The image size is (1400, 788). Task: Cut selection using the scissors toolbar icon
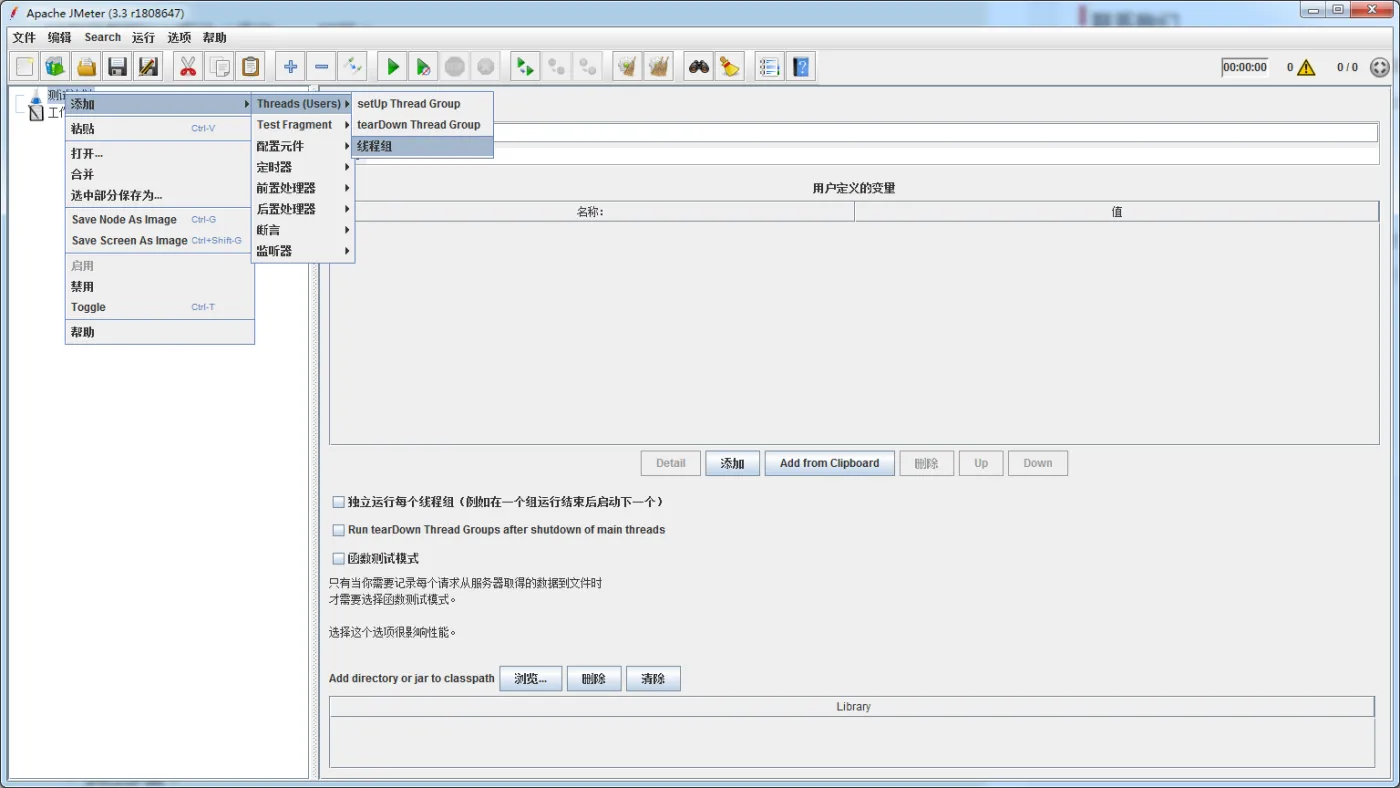(x=187, y=66)
